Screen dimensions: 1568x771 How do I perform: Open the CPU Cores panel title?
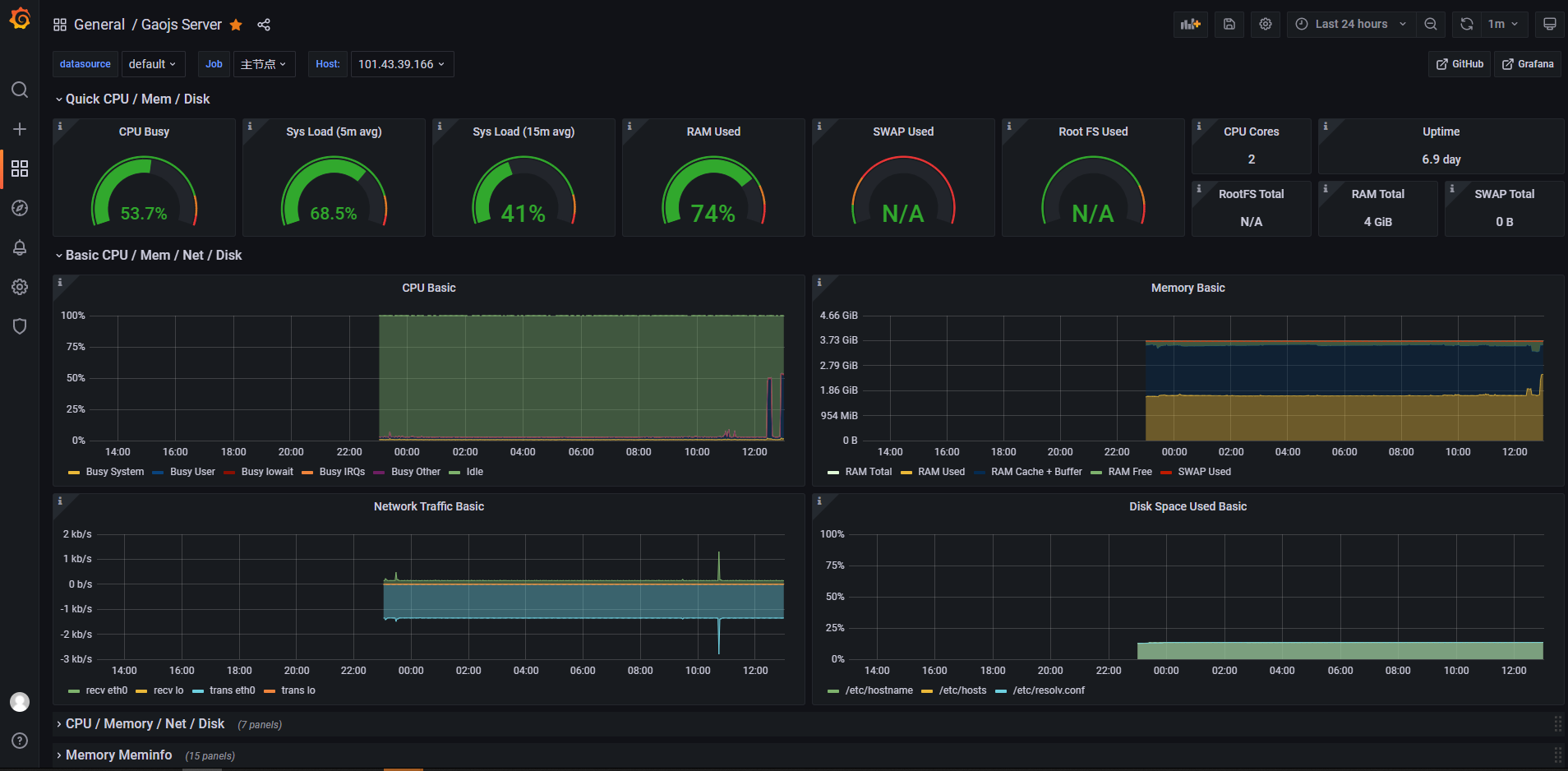pyautogui.click(x=1251, y=132)
